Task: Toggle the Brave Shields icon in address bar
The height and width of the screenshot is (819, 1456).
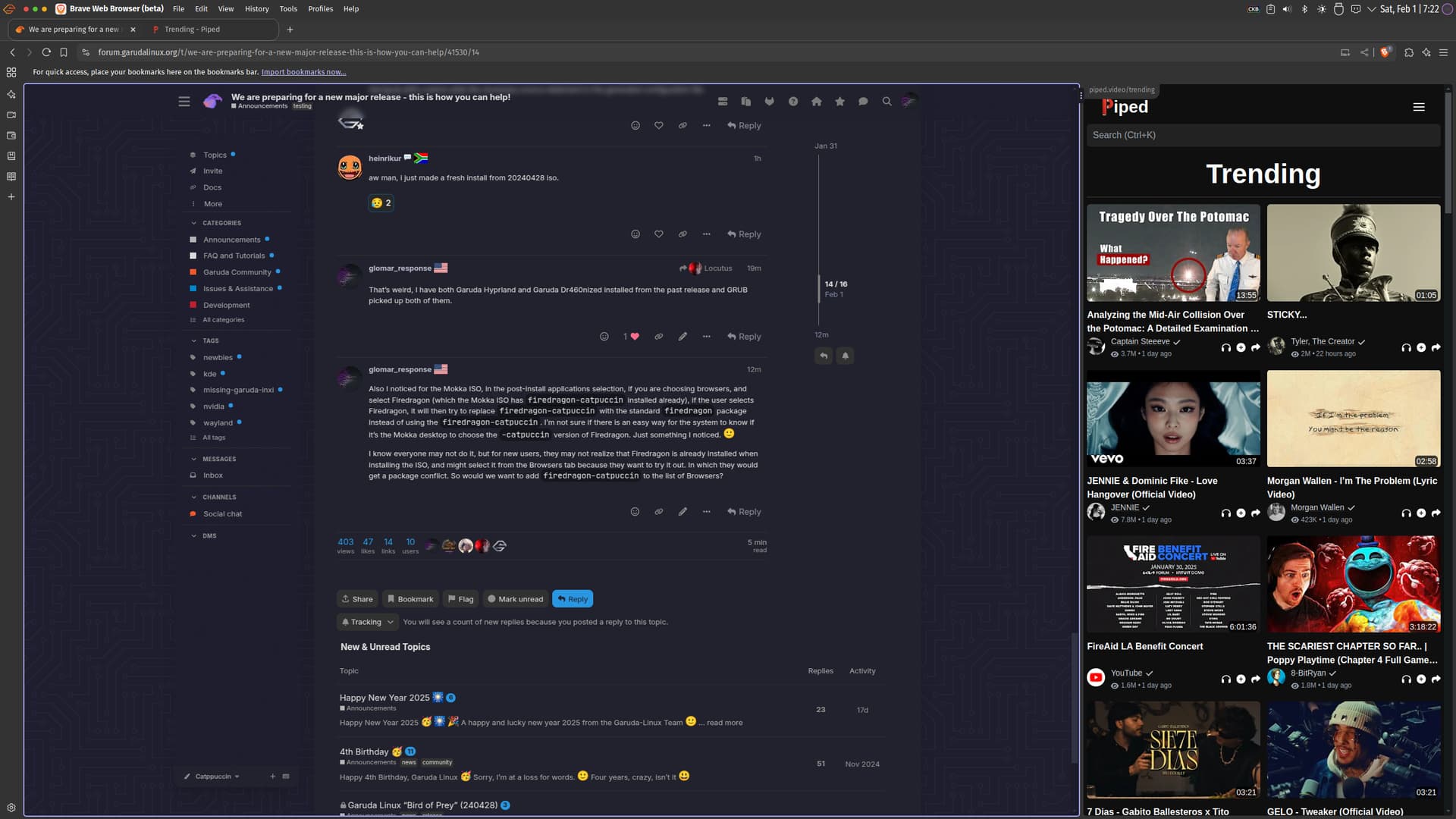Action: point(1385,52)
